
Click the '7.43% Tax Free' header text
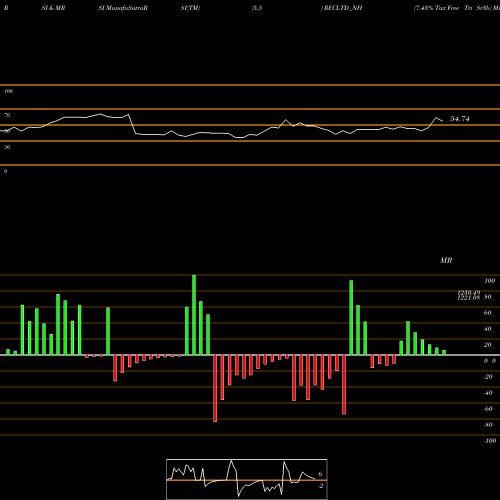click(x=436, y=8)
